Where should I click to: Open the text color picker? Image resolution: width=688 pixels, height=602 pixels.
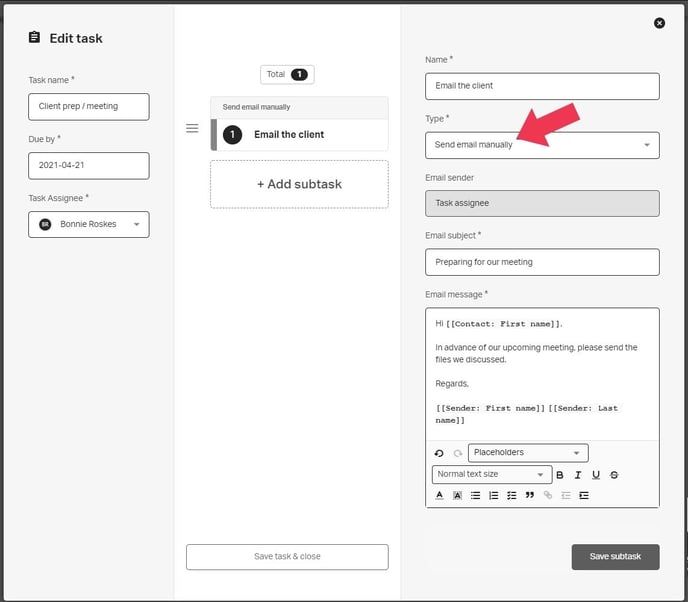click(x=439, y=495)
